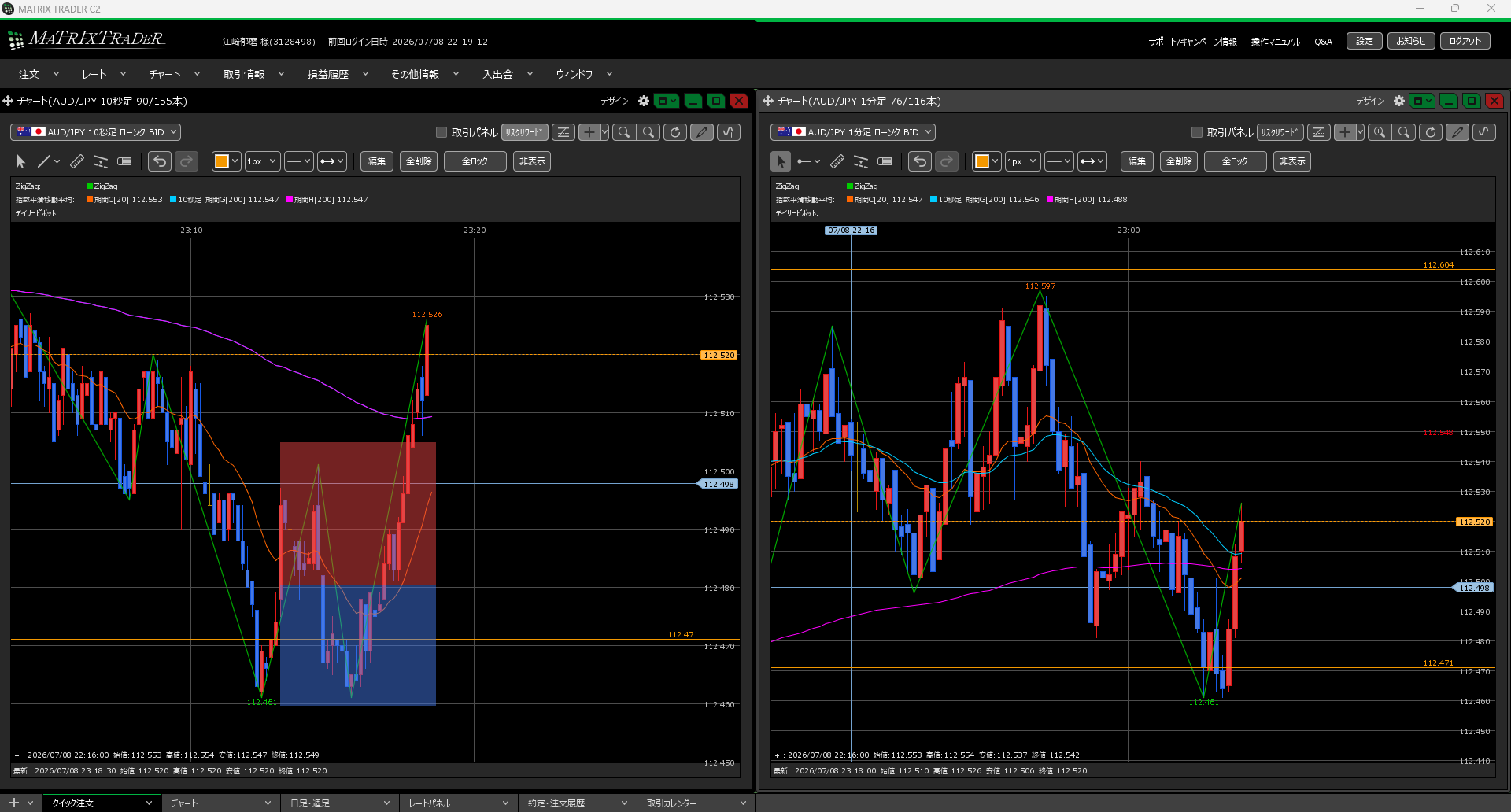This screenshot has width=1511, height=812.
Task: Select the text label tool in 10秒足 chart
Action: tap(124, 161)
